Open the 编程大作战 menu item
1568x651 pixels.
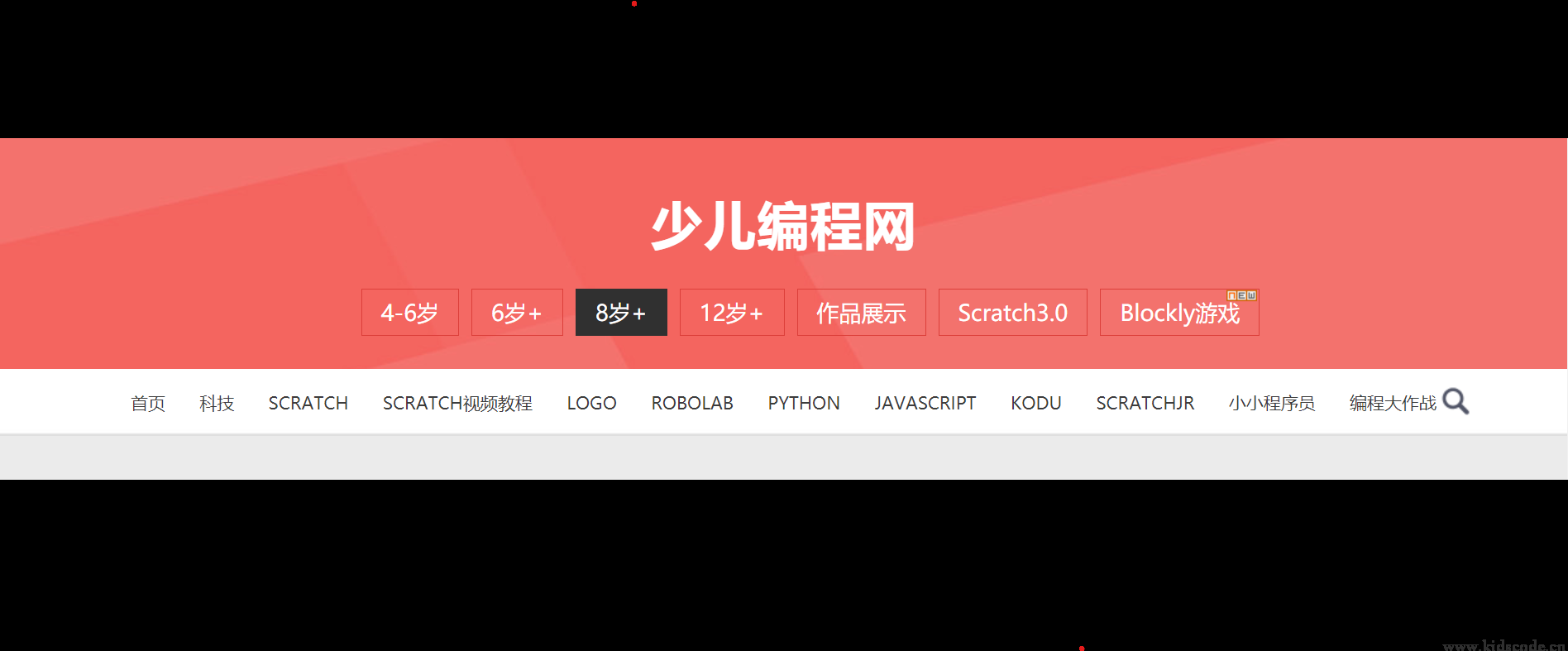tap(1393, 403)
